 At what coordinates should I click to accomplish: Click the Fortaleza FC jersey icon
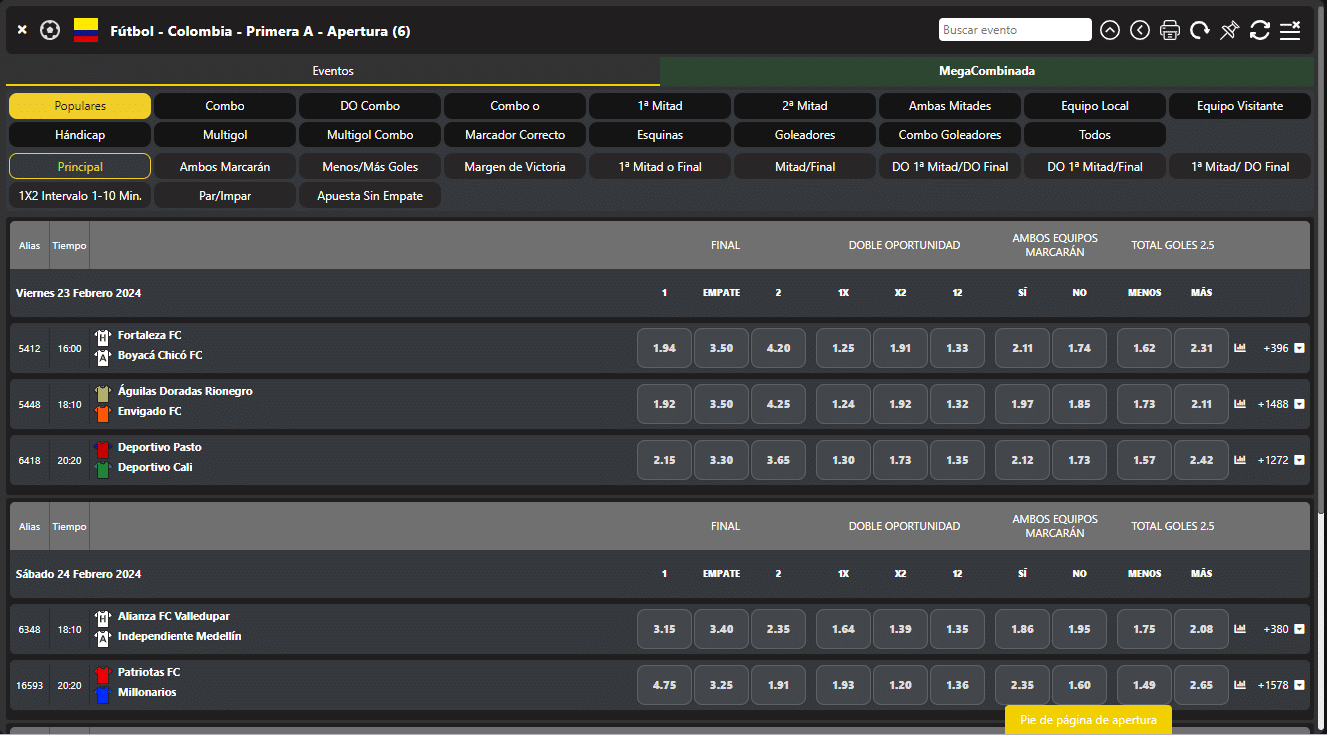tap(102, 337)
